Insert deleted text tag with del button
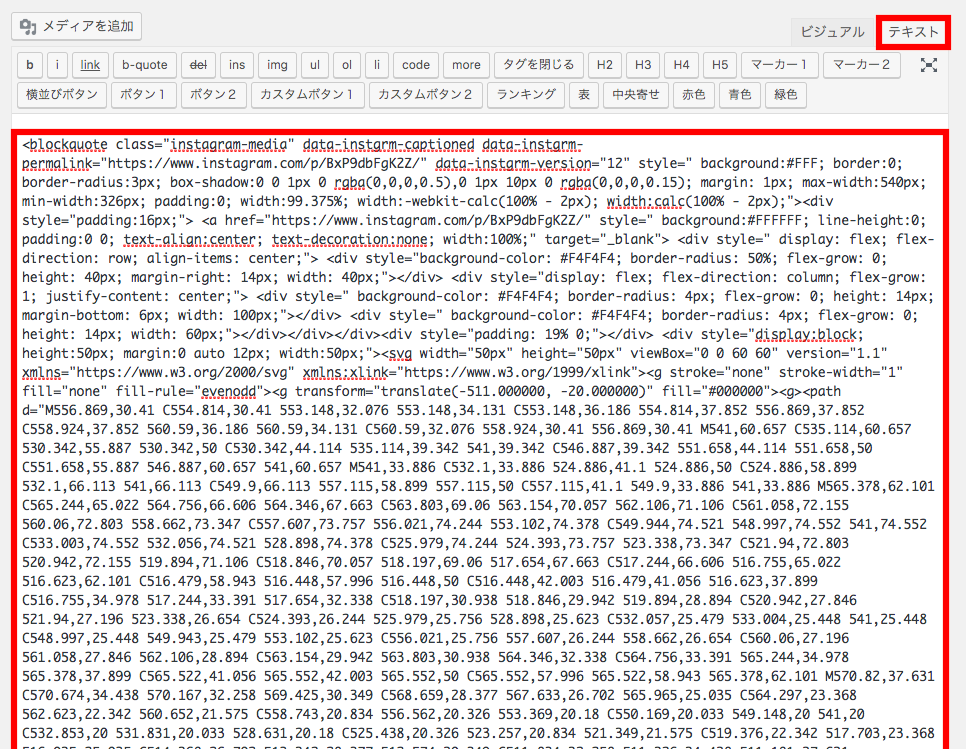This screenshot has height=749, width=966. [198, 65]
